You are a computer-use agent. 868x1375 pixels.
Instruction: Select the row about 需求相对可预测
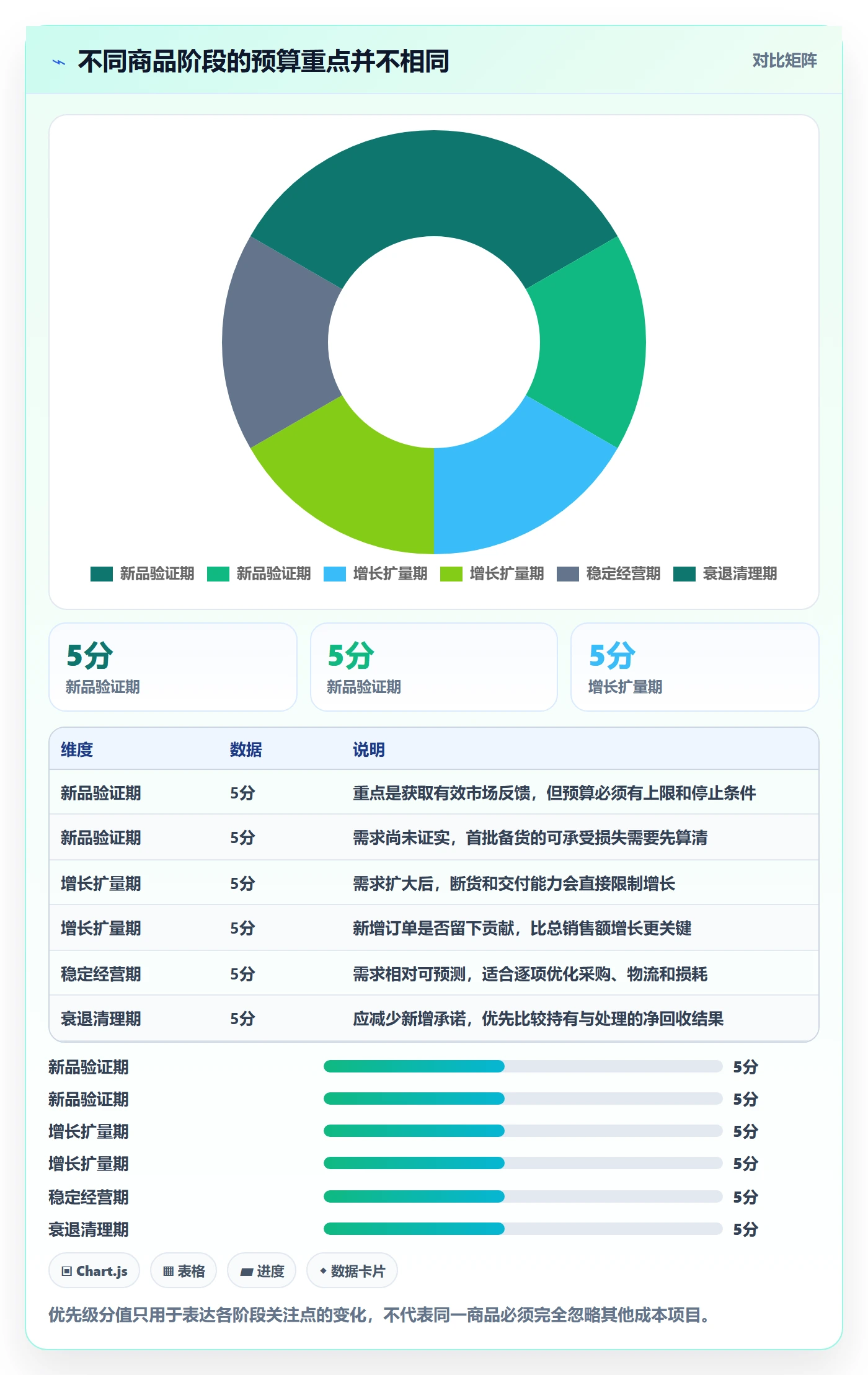tap(434, 973)
